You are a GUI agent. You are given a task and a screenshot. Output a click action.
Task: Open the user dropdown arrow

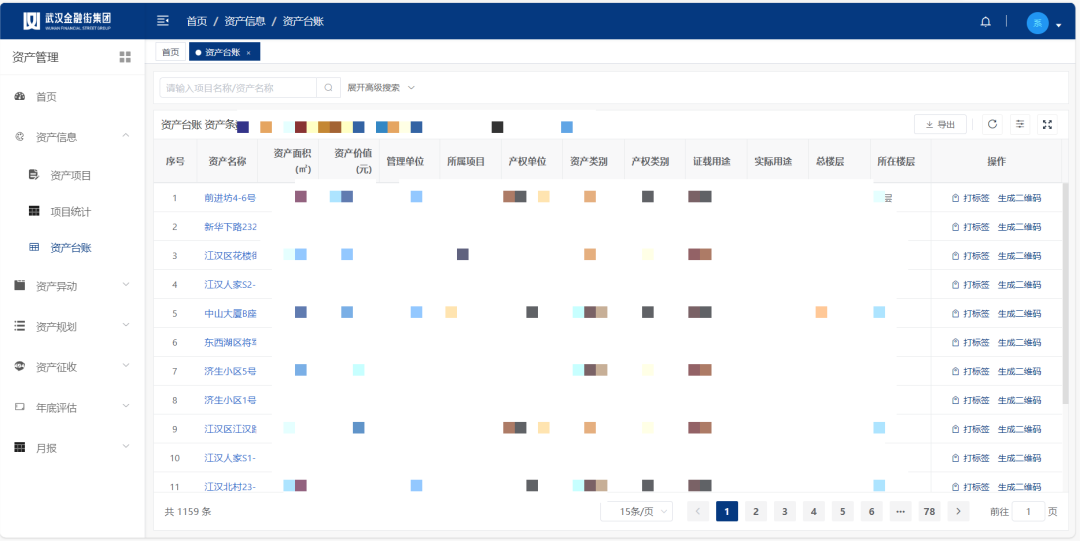point(1059,25)
